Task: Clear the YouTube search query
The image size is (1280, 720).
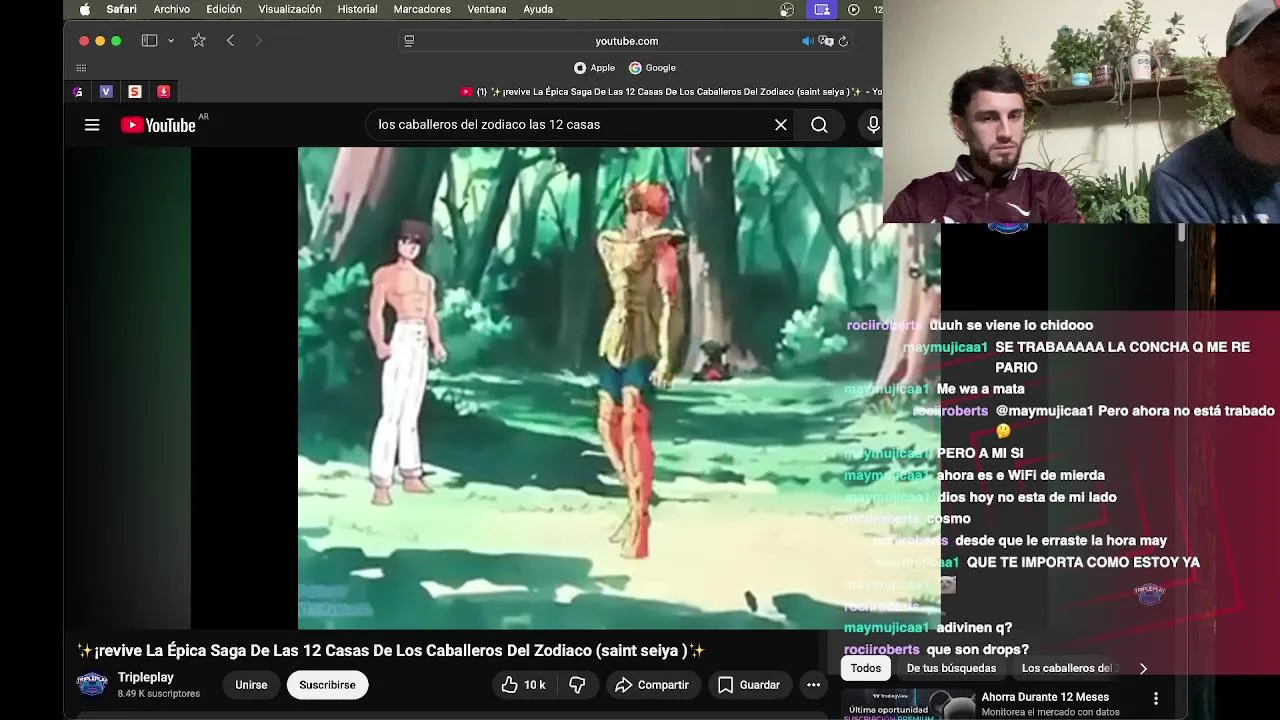Action: (781, 125)
